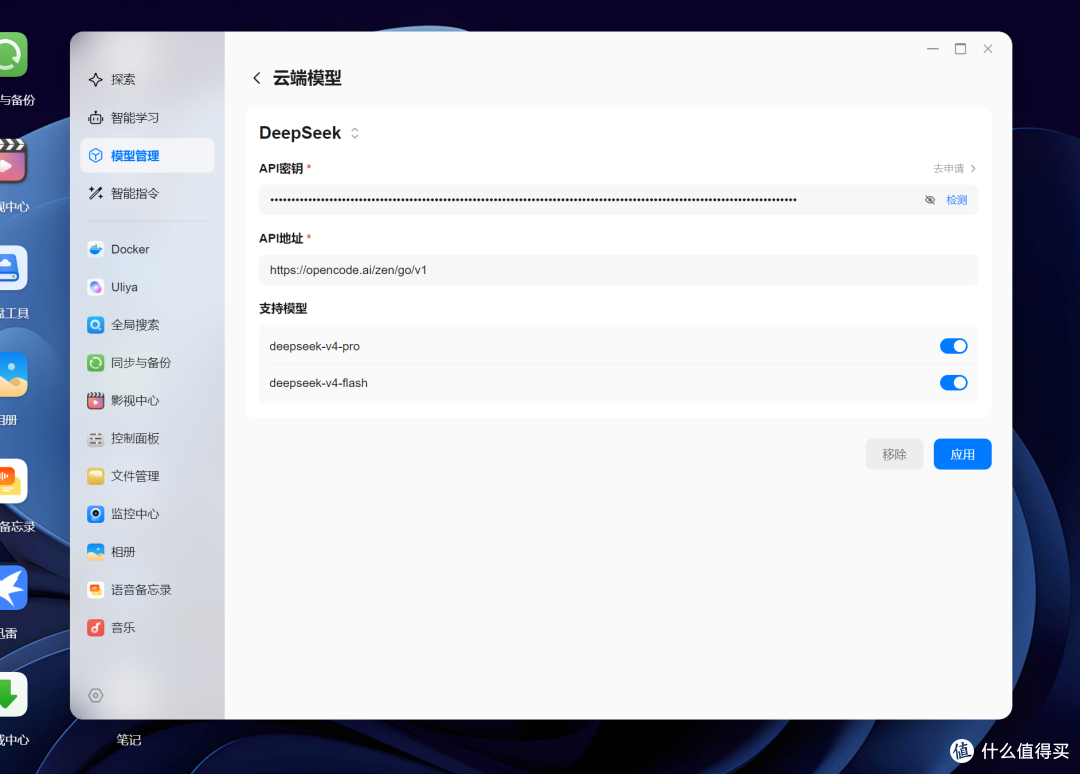Minimize the model management window
This screenshot has height=774, width=1080.
pos(933,49)
